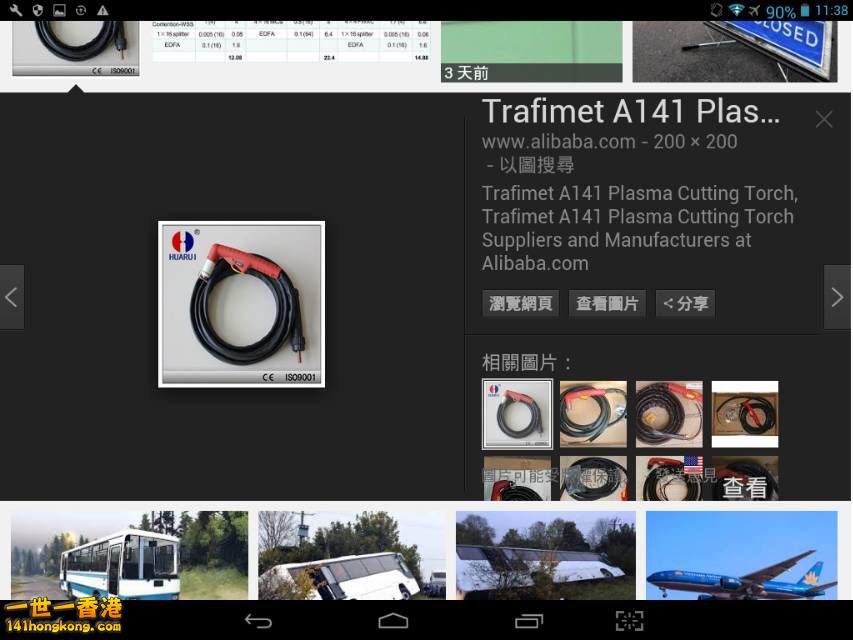The image size is (853, 640).
Task: Open the recent apps overview button
Action: [529, 621]
